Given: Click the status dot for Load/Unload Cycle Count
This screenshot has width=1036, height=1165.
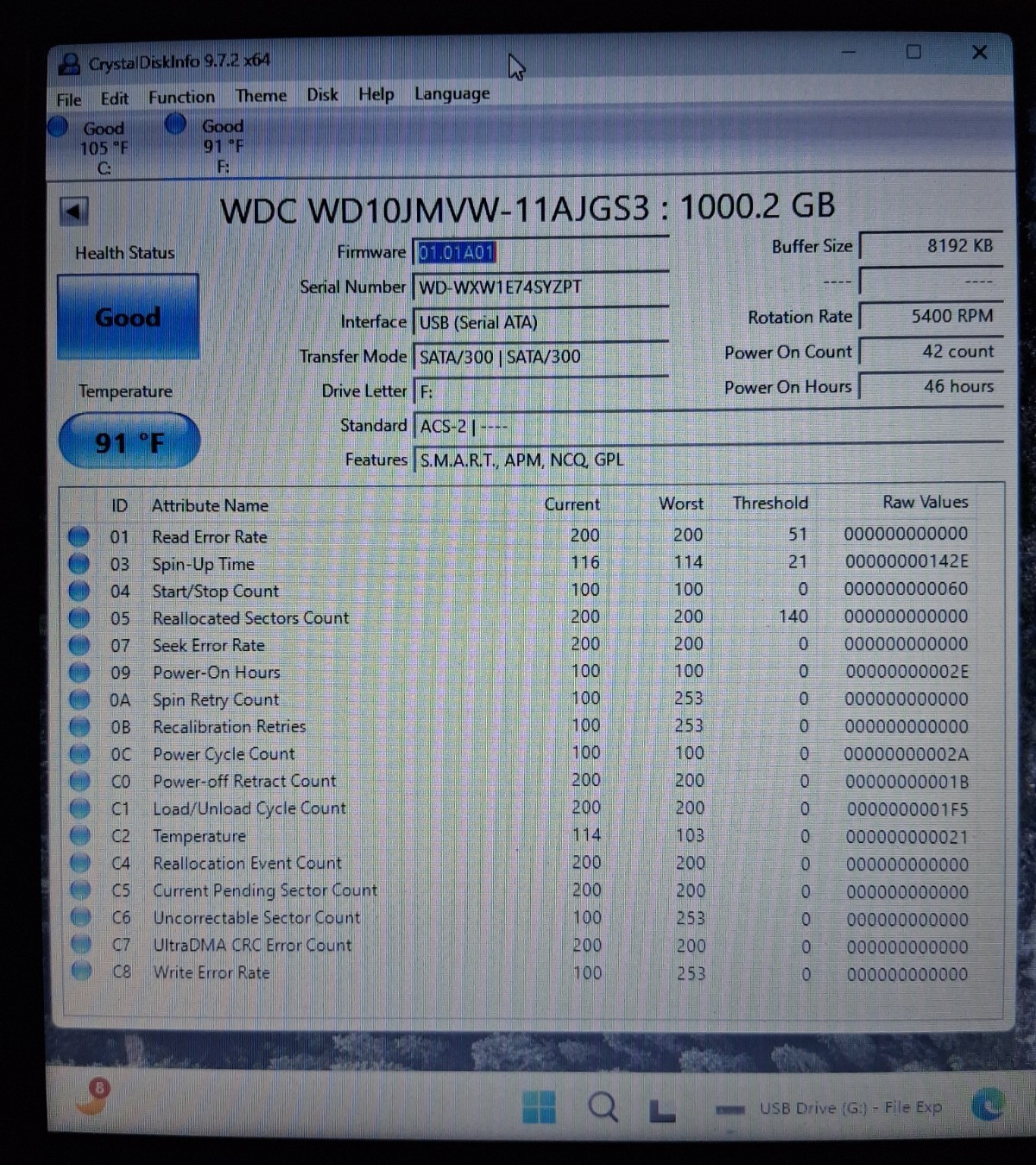Looking at the screenshot, I should [x=79, y=808].
